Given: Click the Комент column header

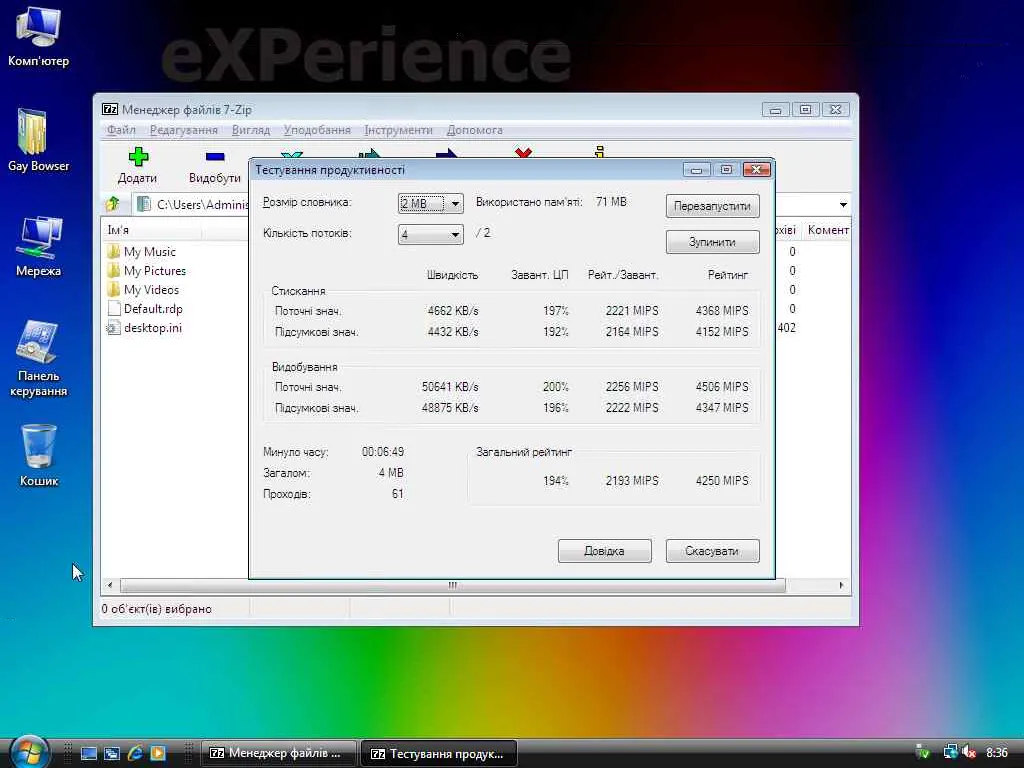Looking at the screenshot, I should (x=827, y=230).
